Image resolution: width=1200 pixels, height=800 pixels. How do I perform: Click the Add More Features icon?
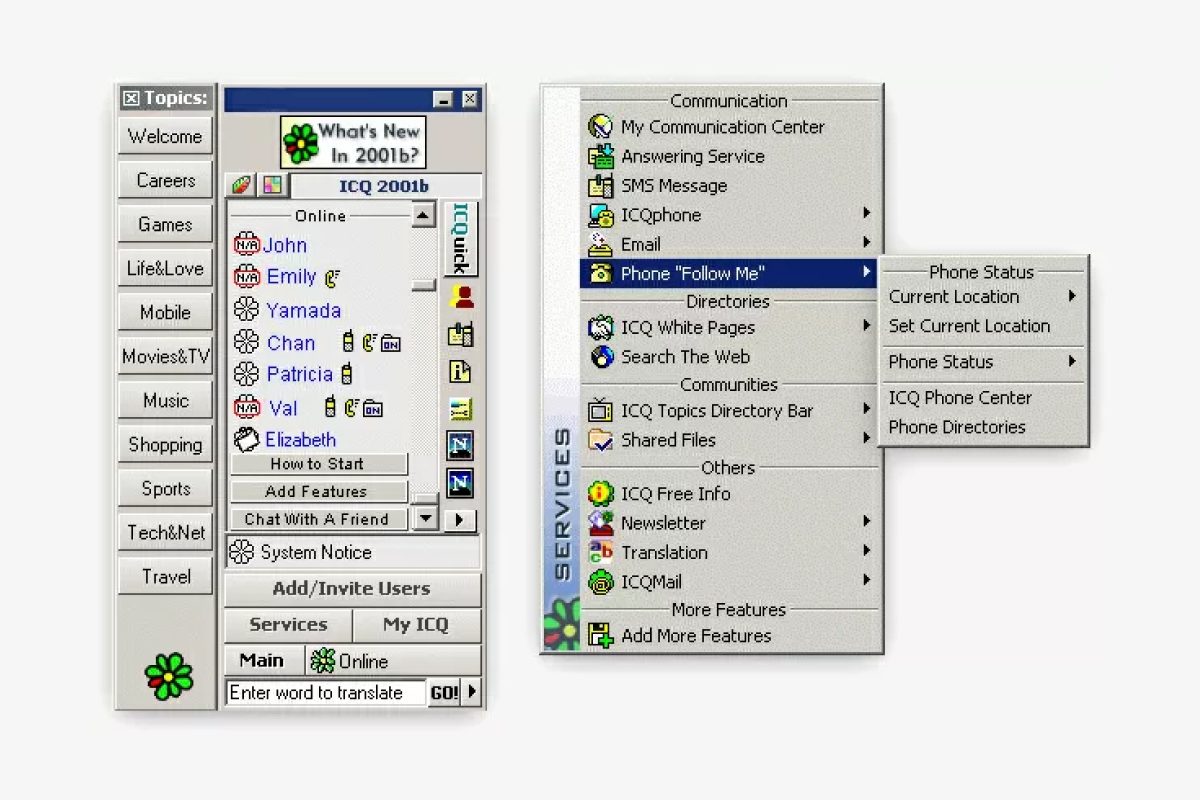click(601, 635)
